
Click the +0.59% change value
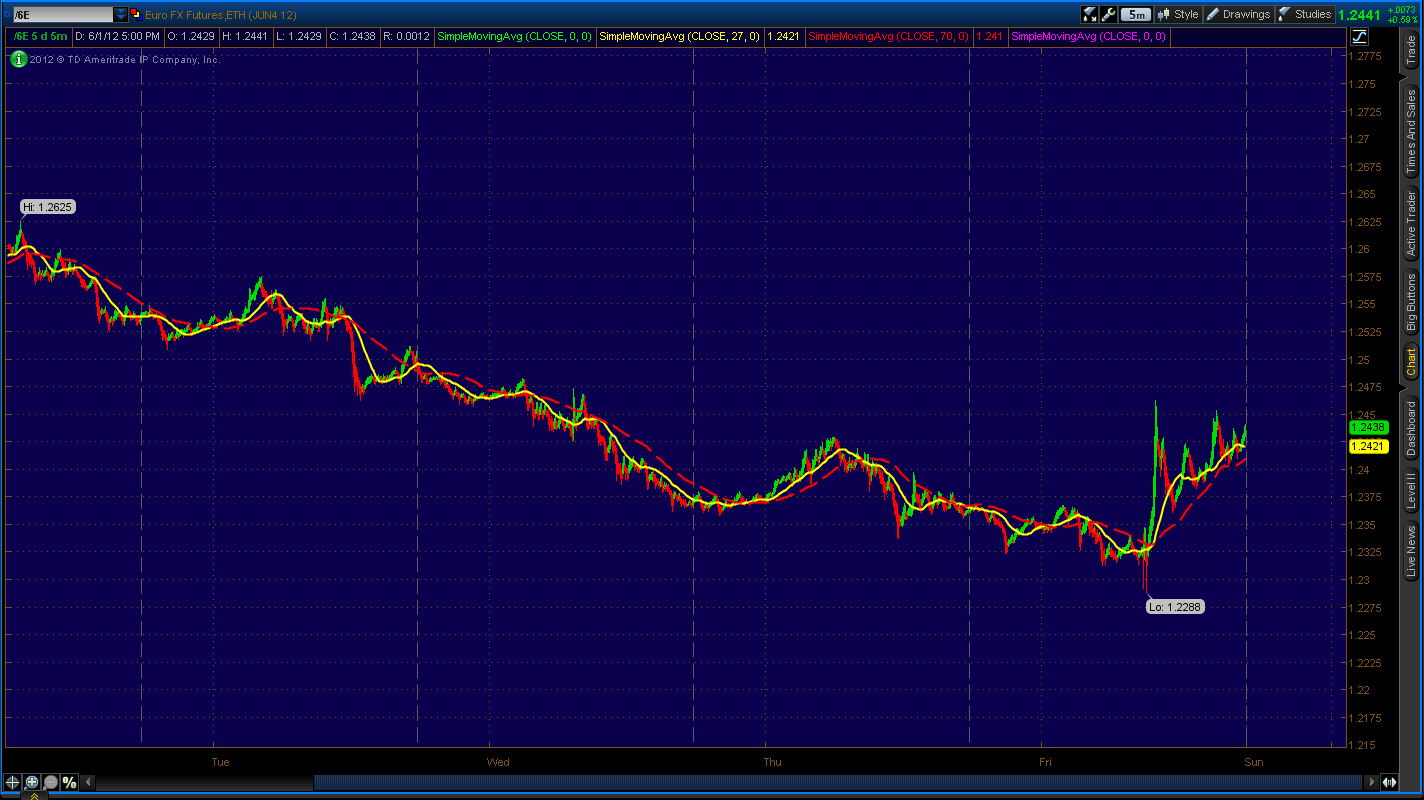coord(1401,20)
